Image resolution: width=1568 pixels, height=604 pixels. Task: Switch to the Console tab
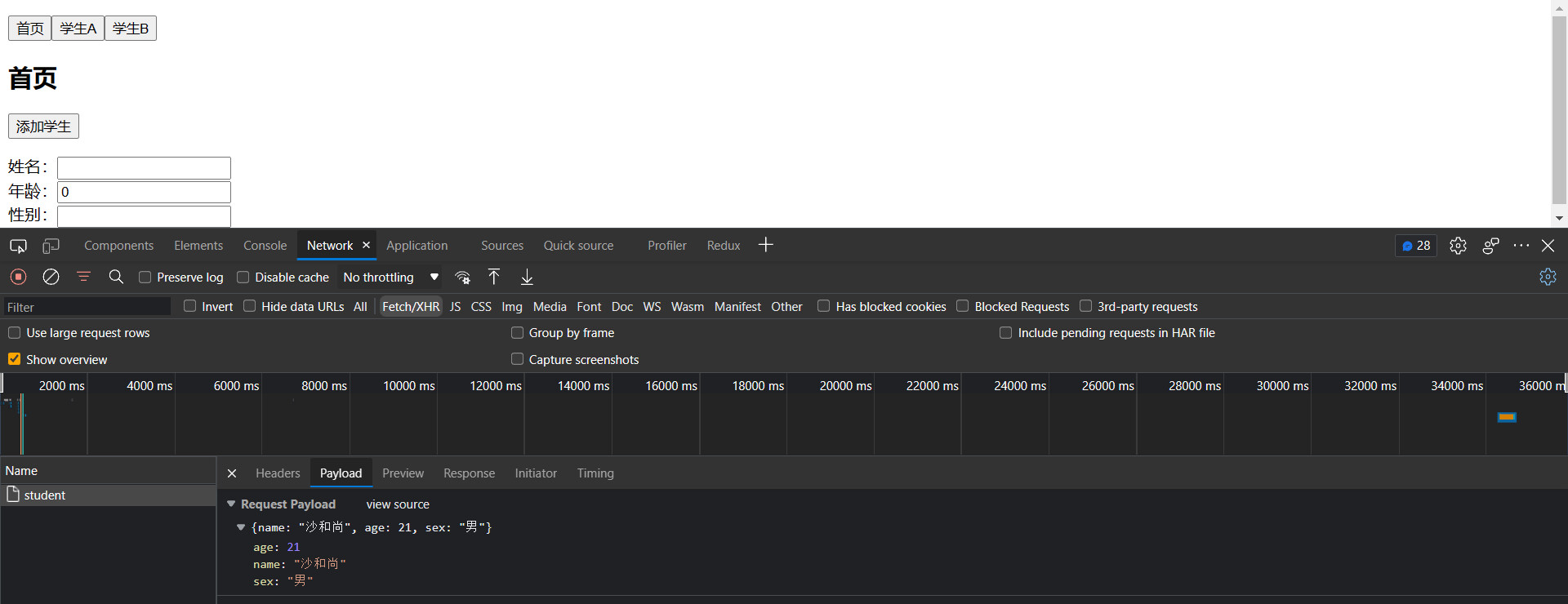265,246
